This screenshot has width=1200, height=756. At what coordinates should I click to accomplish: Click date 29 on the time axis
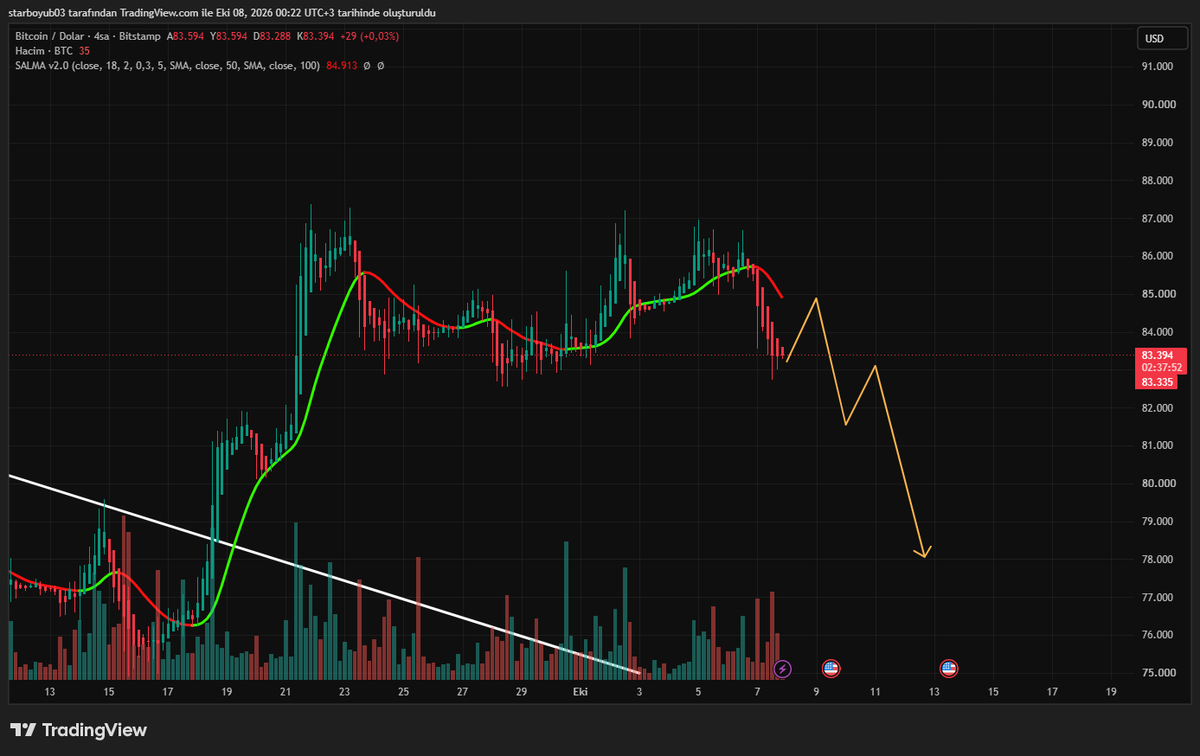click(x=521, y=691)
